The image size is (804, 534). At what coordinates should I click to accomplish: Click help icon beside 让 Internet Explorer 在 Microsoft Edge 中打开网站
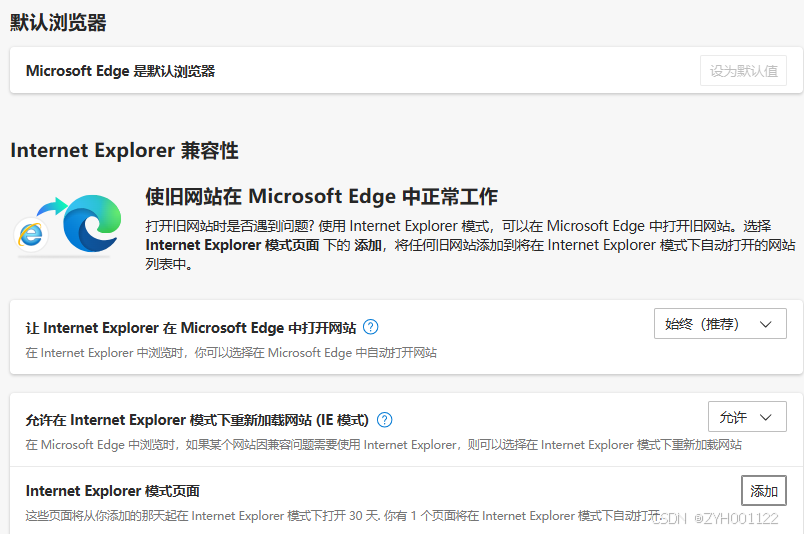point(370,327)
